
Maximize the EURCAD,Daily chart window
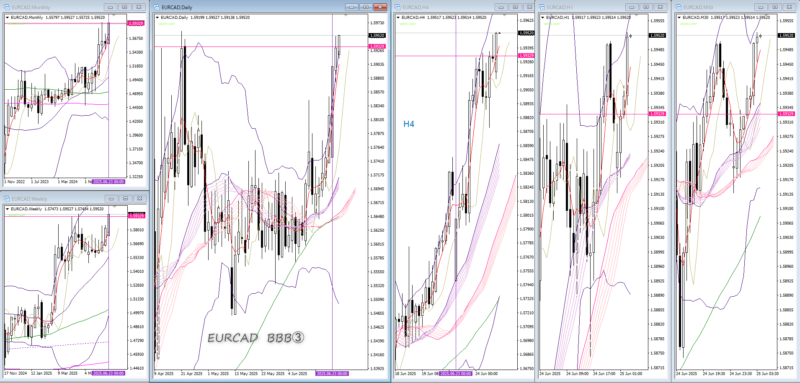click(365, 7)
